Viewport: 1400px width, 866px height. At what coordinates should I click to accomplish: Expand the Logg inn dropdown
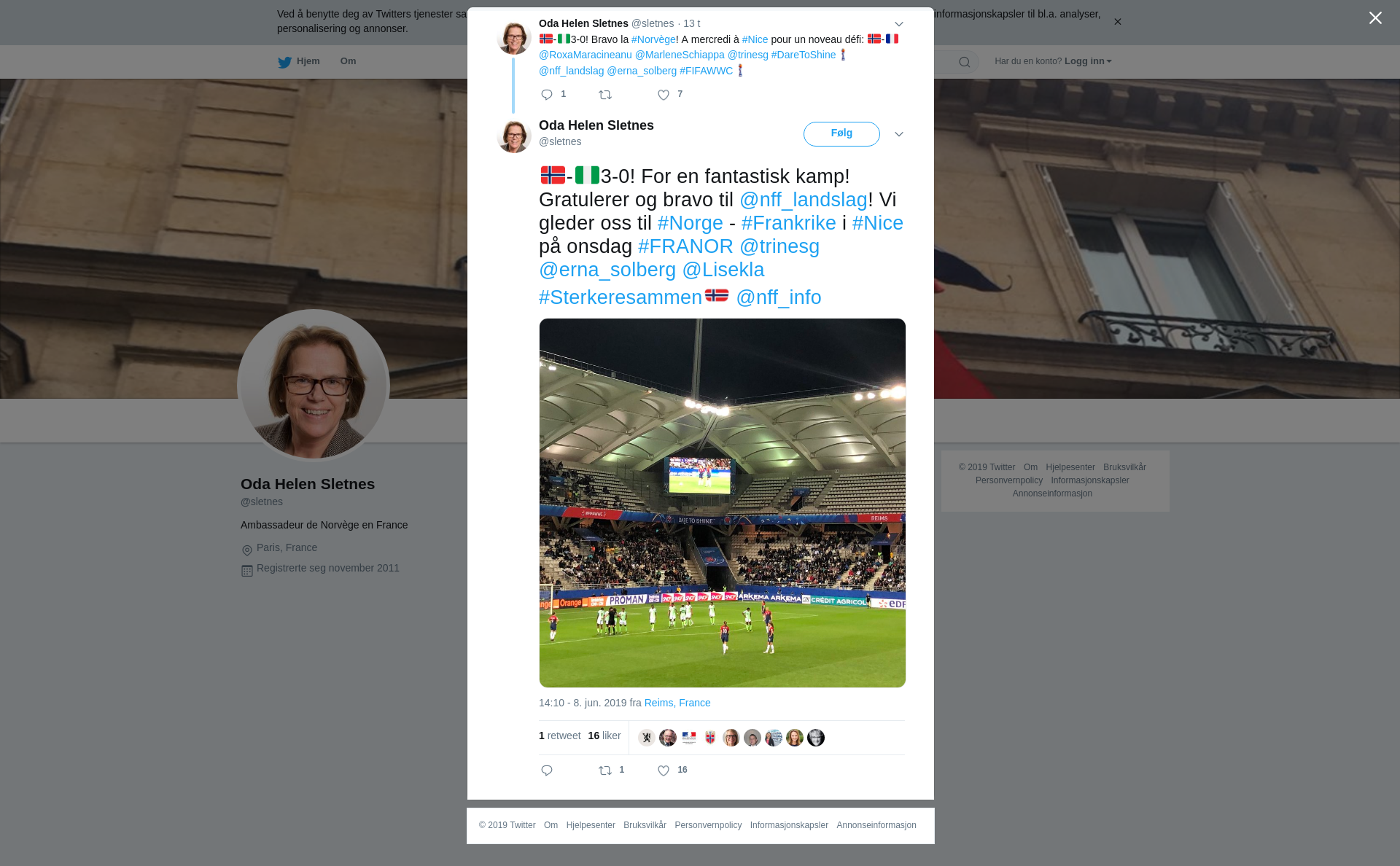coord(1087,61)
